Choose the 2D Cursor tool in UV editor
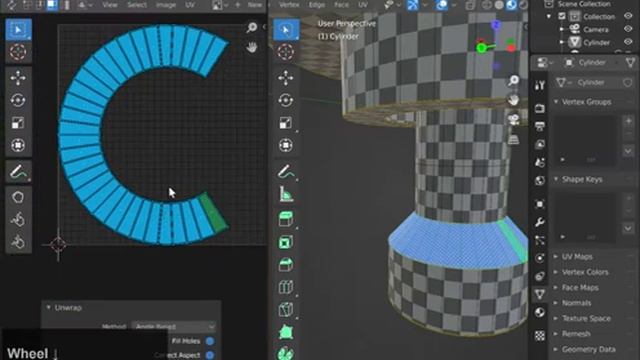640x360 pixels. 18,52
